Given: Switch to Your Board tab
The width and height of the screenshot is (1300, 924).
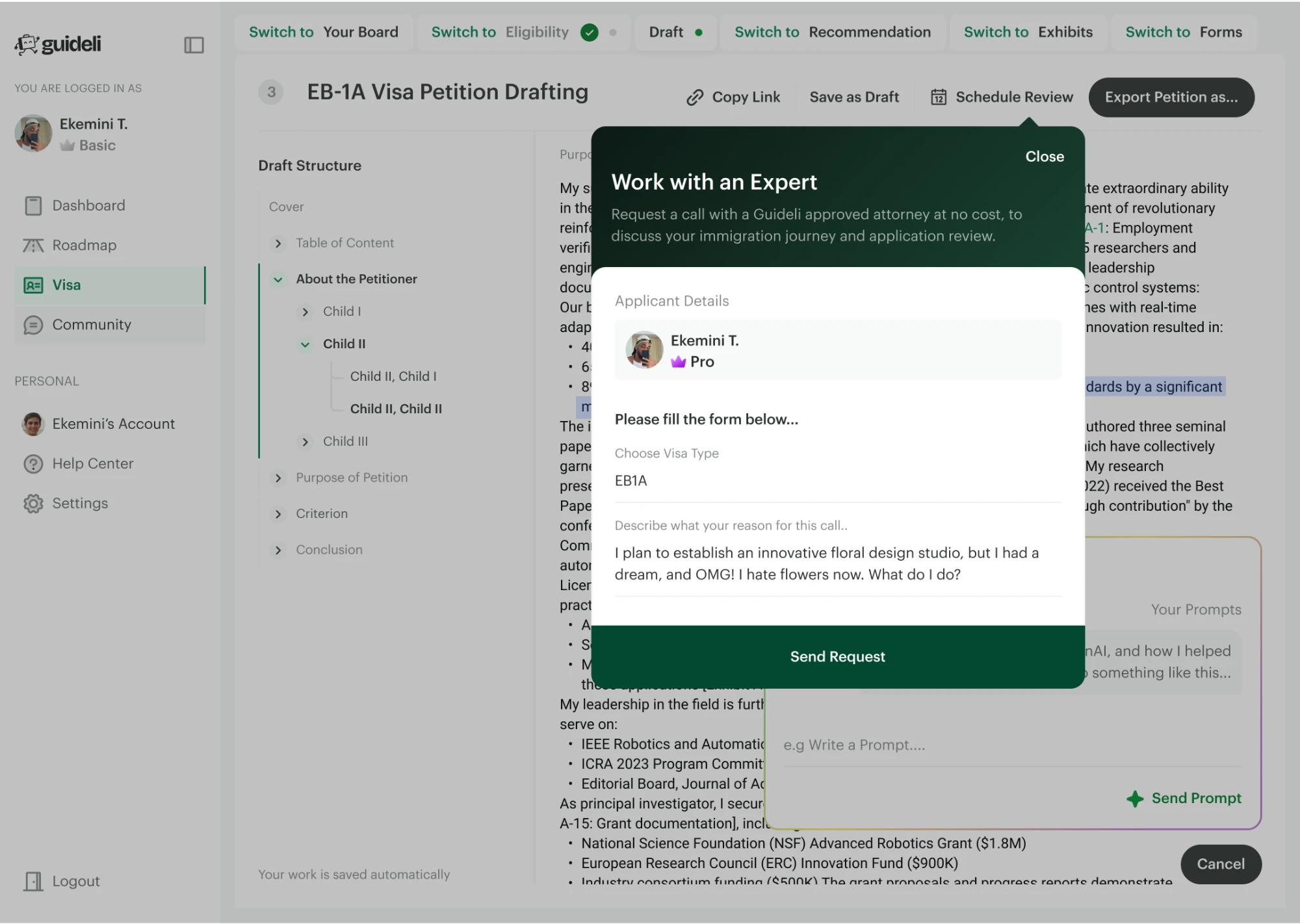Looking at the screenshot, I should pyautogui.click(x=324, y=32).
